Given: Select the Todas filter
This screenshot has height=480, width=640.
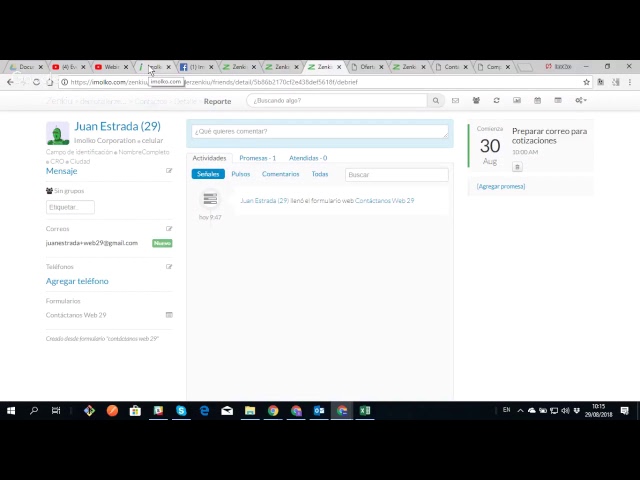Looking at the screenshot, I should (320, 174).
